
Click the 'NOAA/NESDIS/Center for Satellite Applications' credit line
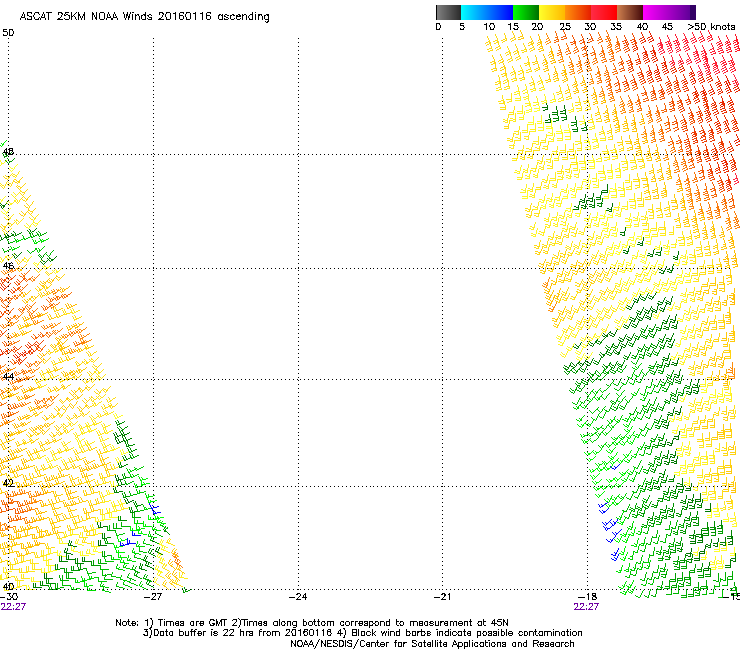pos(432,644)
